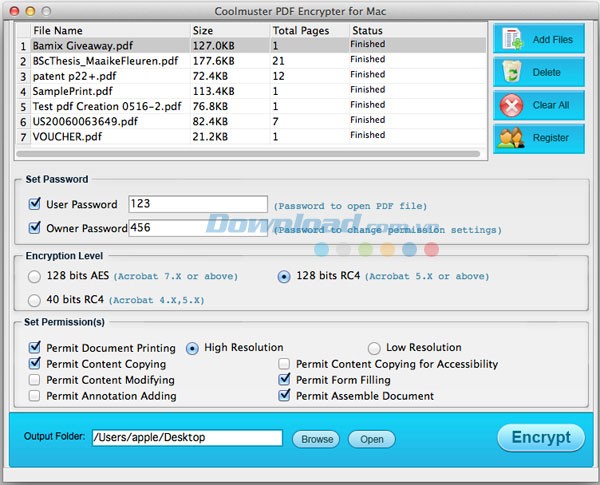Click the Register icon button
This screenshot has width=600, height=485.
click(x=511, y=138)
